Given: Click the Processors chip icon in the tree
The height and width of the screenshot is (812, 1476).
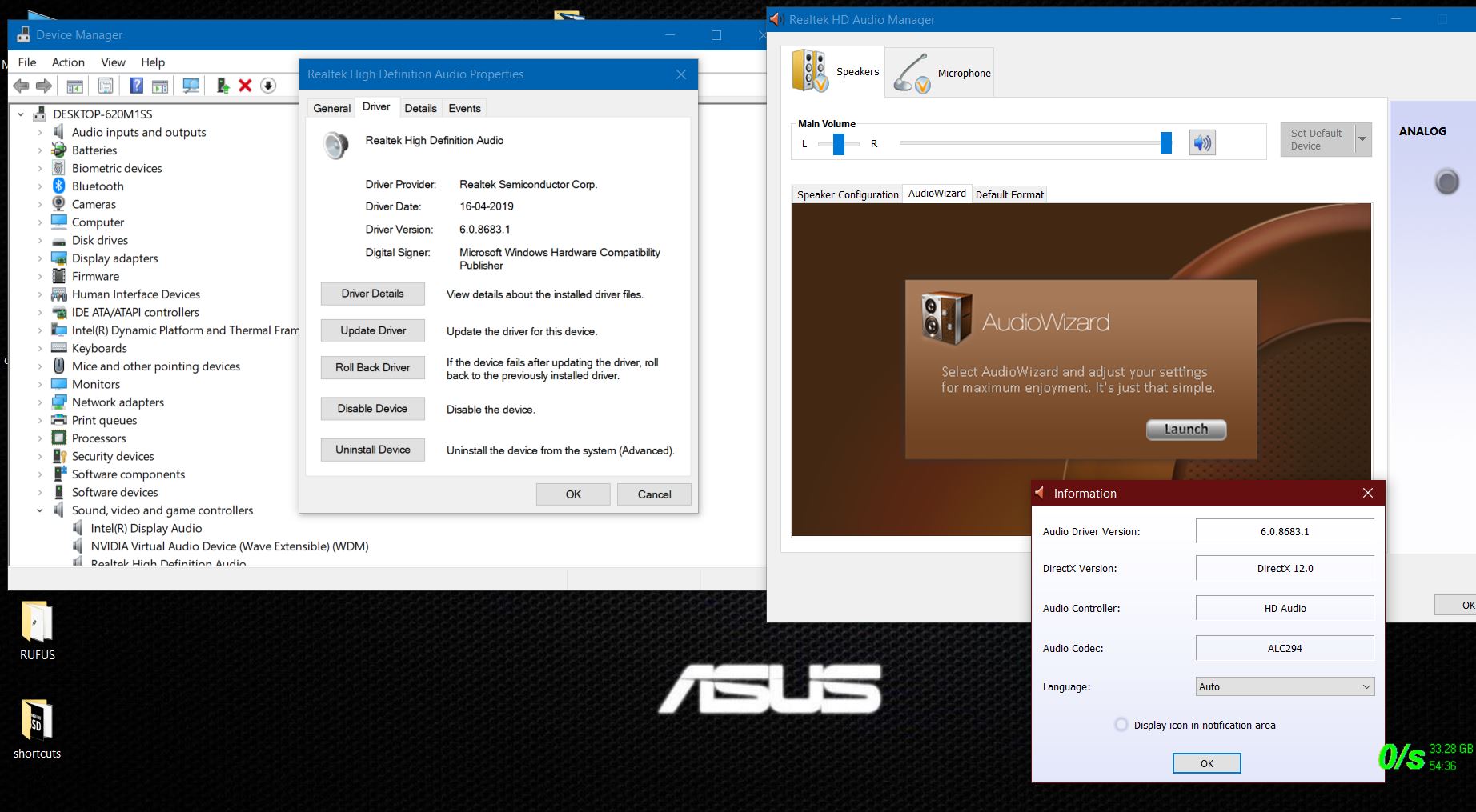Looking at the screenshot, I should pyautogui.click(x=59, y=438).
